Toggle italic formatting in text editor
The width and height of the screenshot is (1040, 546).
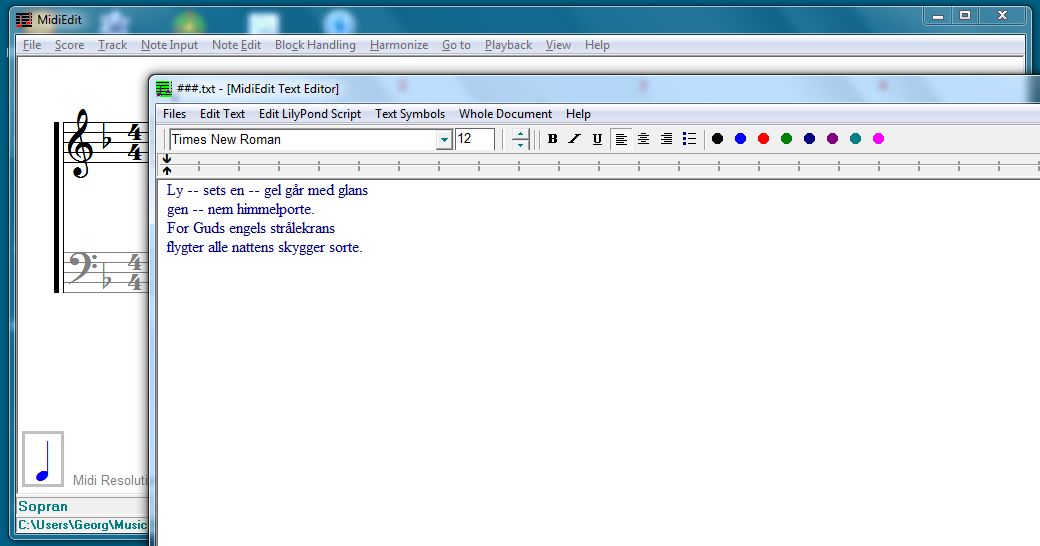[574, 139]
